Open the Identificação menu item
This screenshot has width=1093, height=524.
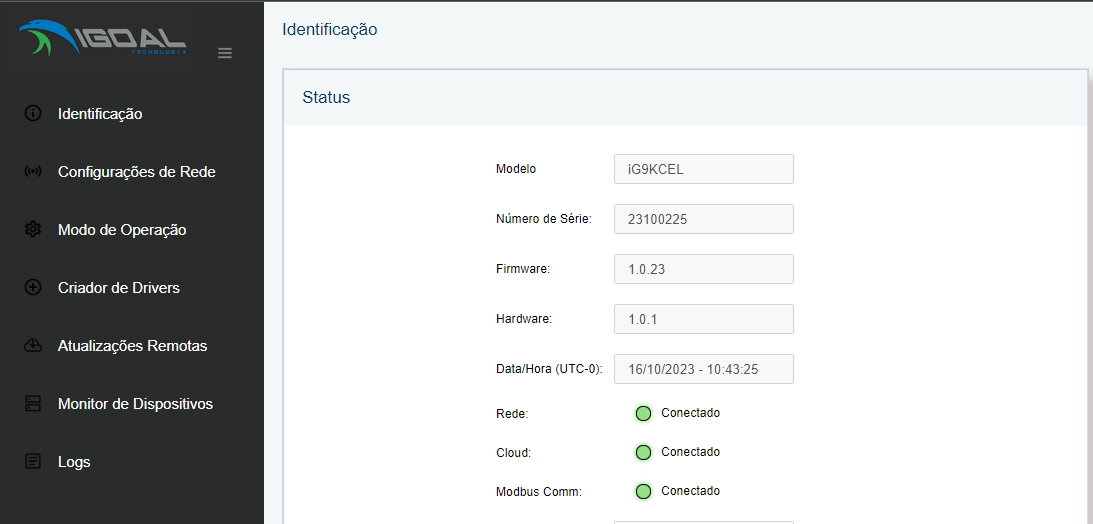coord(100,114)
